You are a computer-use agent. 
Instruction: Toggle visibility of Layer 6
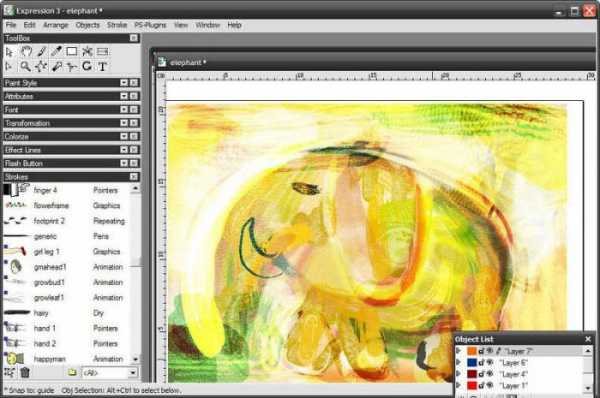[x=489, y=362]
